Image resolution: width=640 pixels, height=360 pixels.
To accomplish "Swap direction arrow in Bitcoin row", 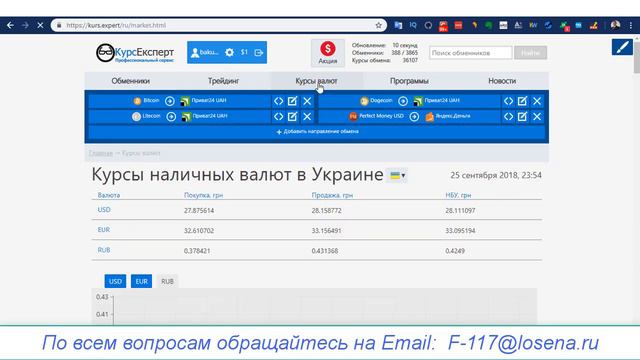I will 170,101.
